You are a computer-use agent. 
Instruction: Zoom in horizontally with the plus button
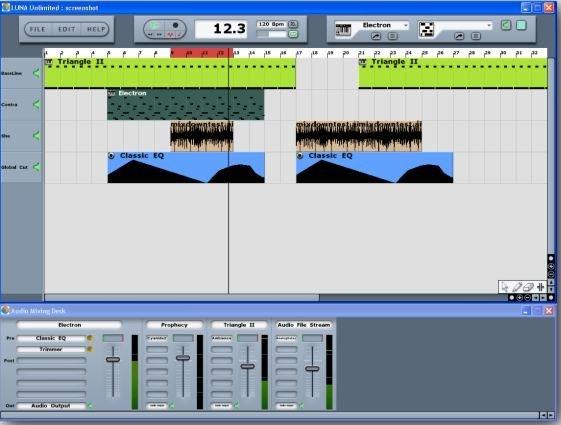point(519,298)
